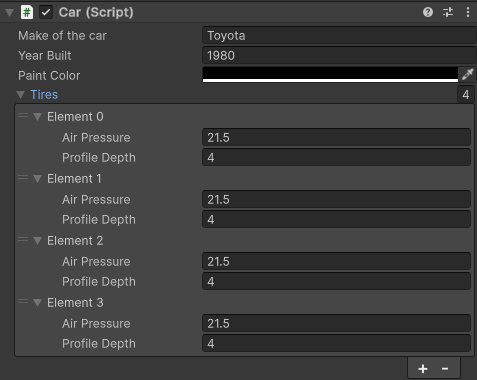Remove a tire element with minus
This screenshot has height=380, width=477.
(445, 369)
